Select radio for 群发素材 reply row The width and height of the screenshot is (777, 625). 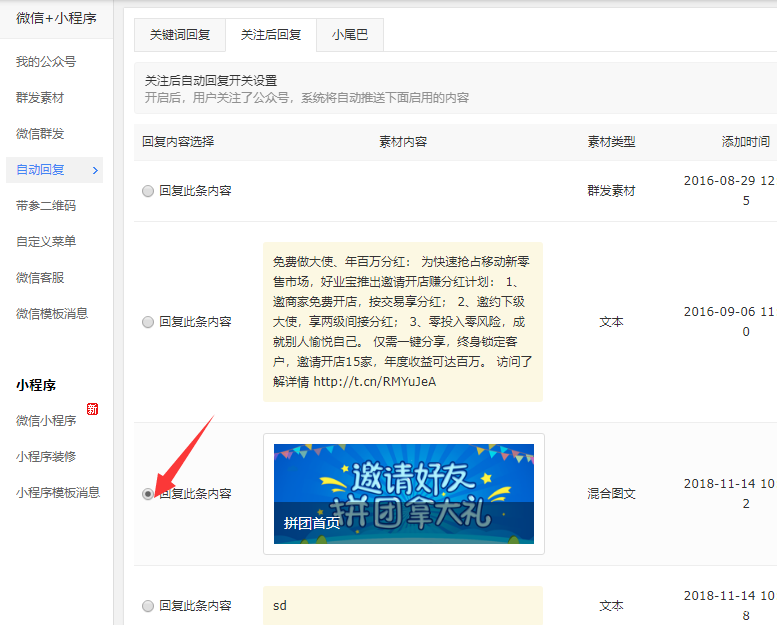coord(148,191)
